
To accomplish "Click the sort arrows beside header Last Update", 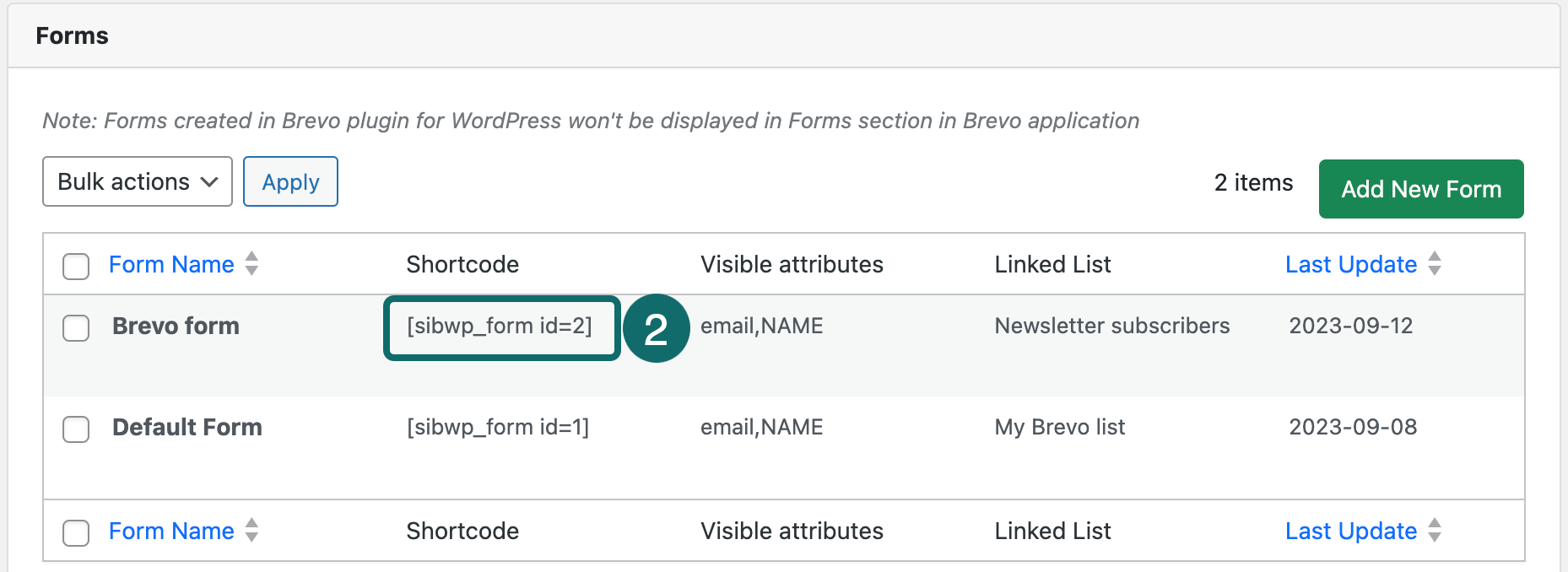I will click(1435, 264).
